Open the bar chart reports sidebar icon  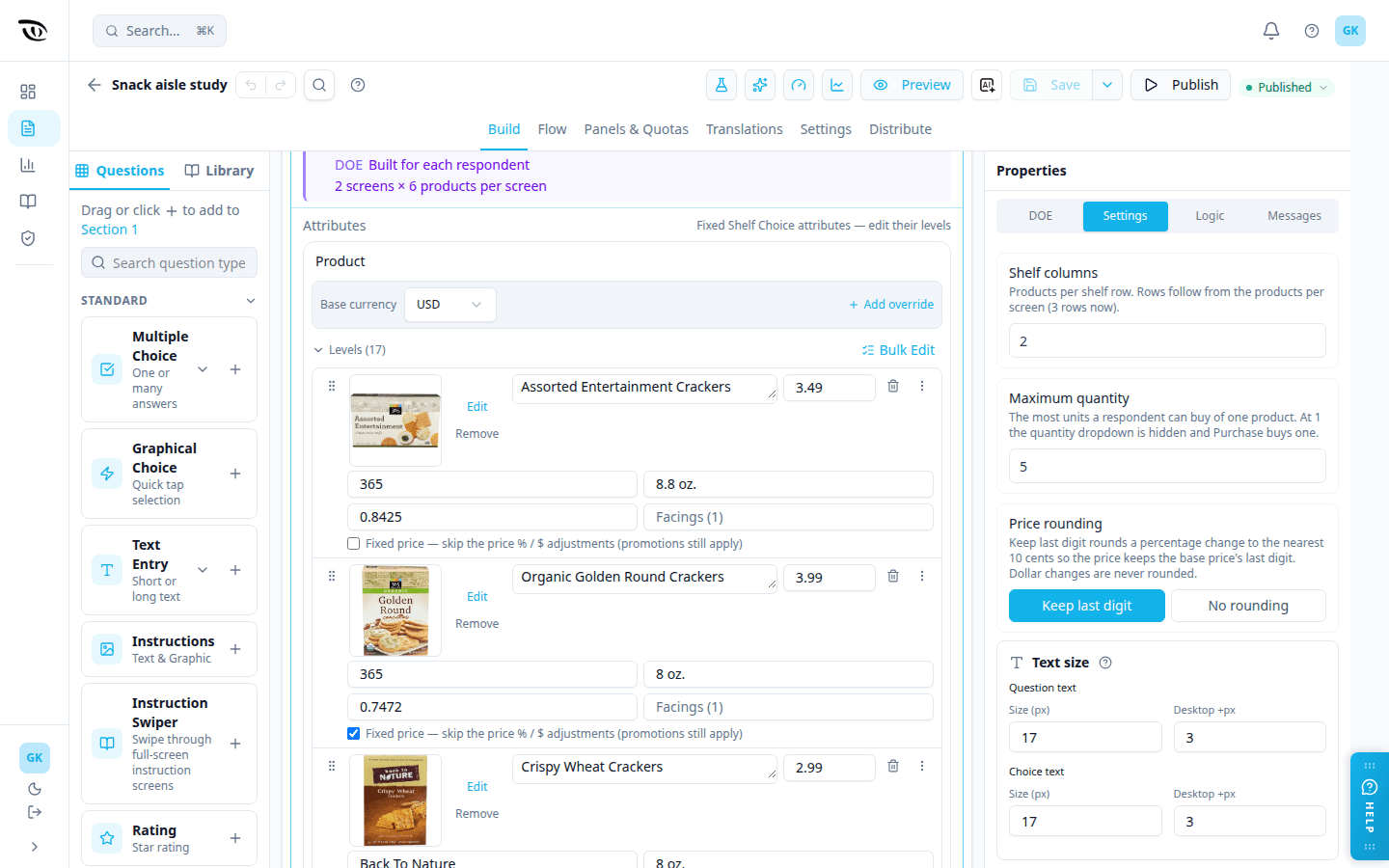pos(28,165)
